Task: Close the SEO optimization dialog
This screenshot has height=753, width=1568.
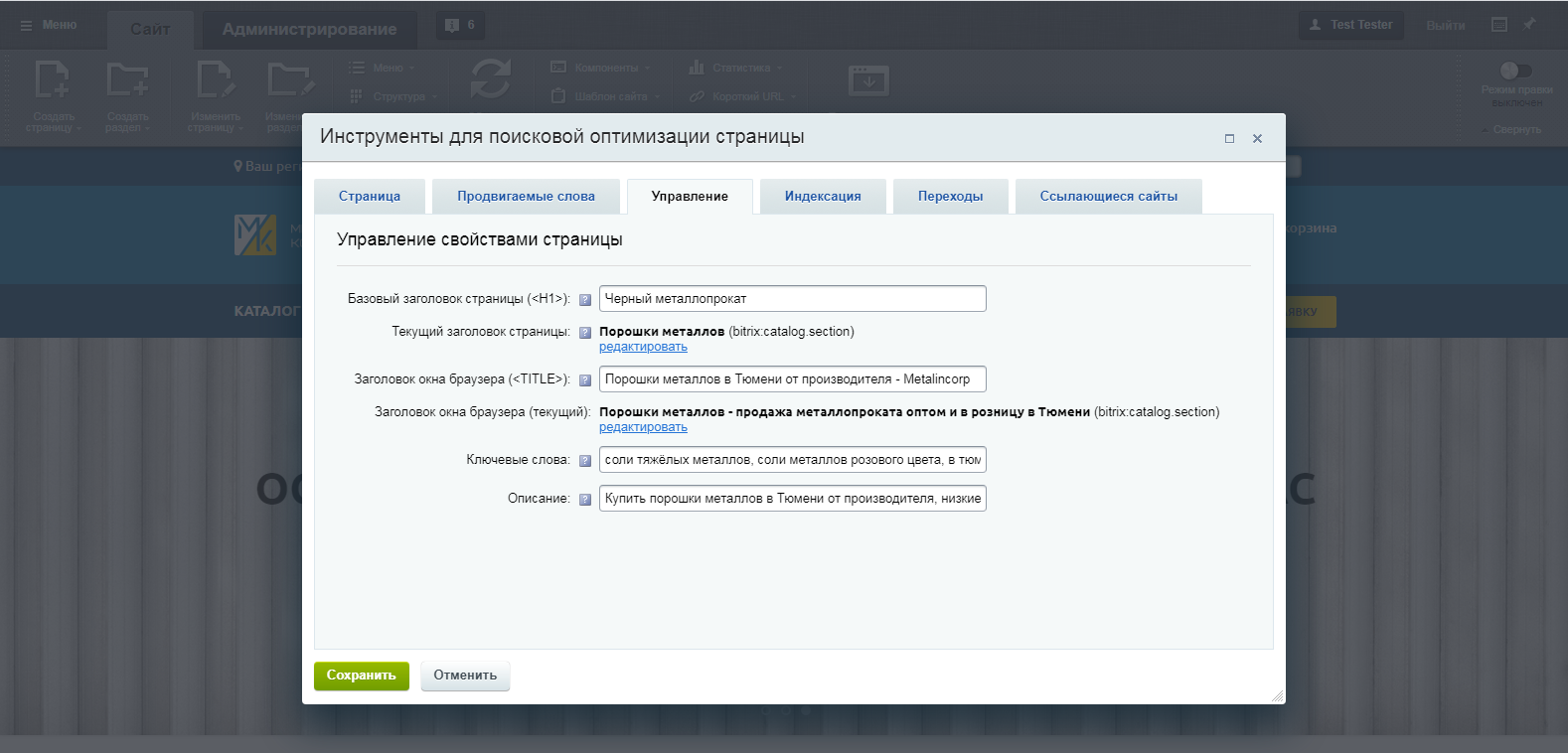Action: [x=1257, y=139]
